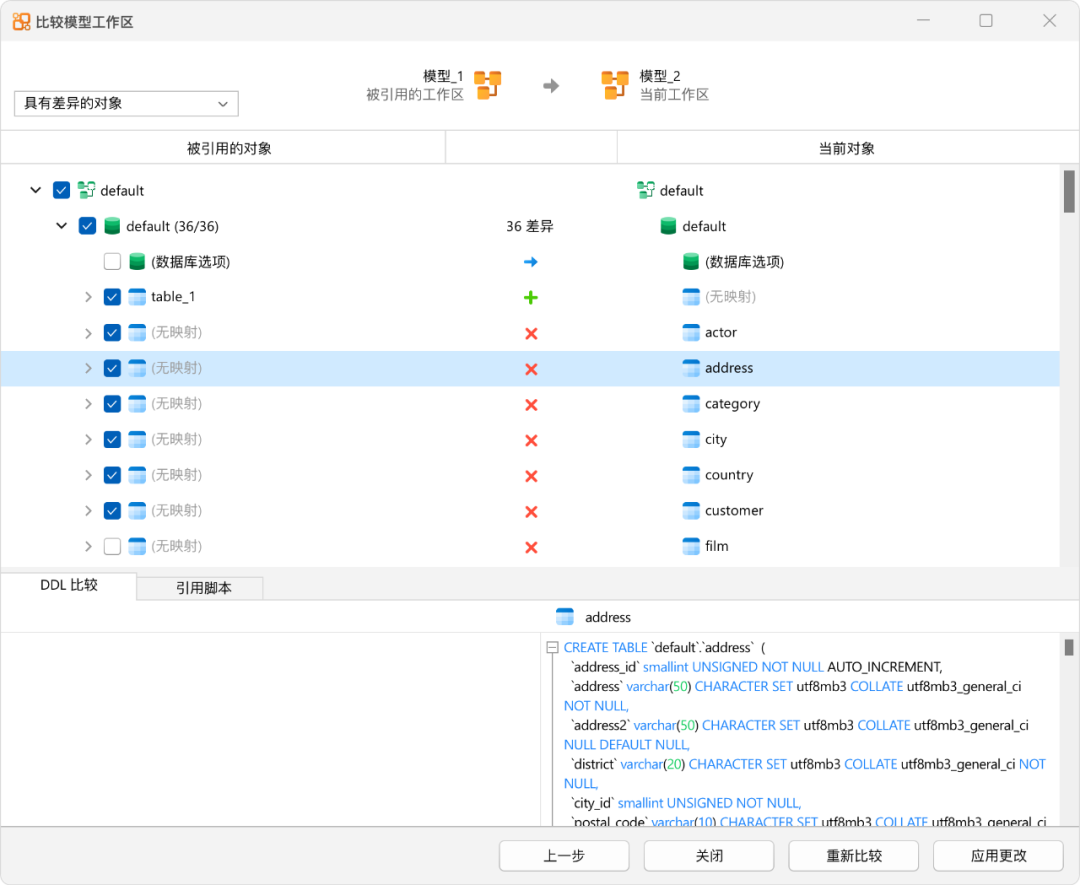Screen dimensions: 1080x885
Task: Click the table icon in the DDL address header
Action: point(565,617)
